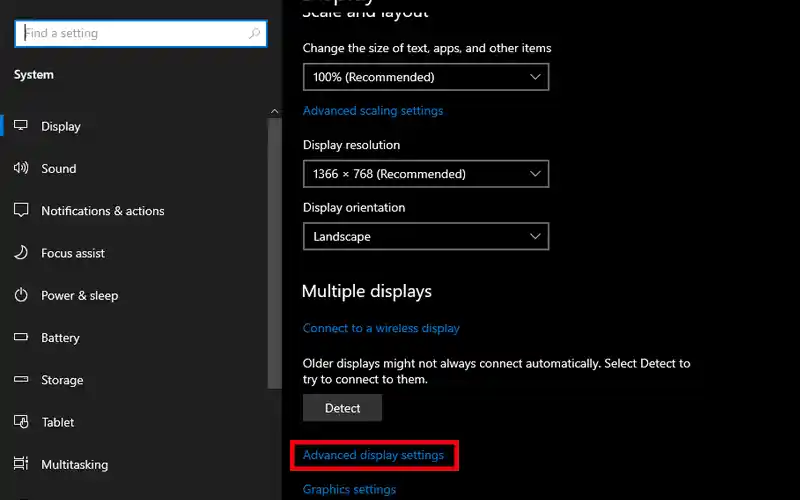Click the Multiple displays heading

pyautogui.click(x=367, y=291)
